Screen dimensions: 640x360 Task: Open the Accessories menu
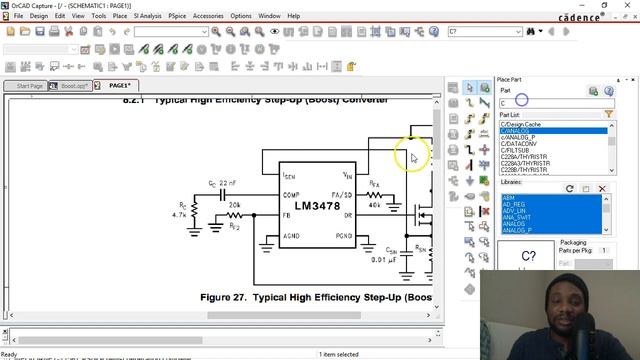[x=208, y=16]
